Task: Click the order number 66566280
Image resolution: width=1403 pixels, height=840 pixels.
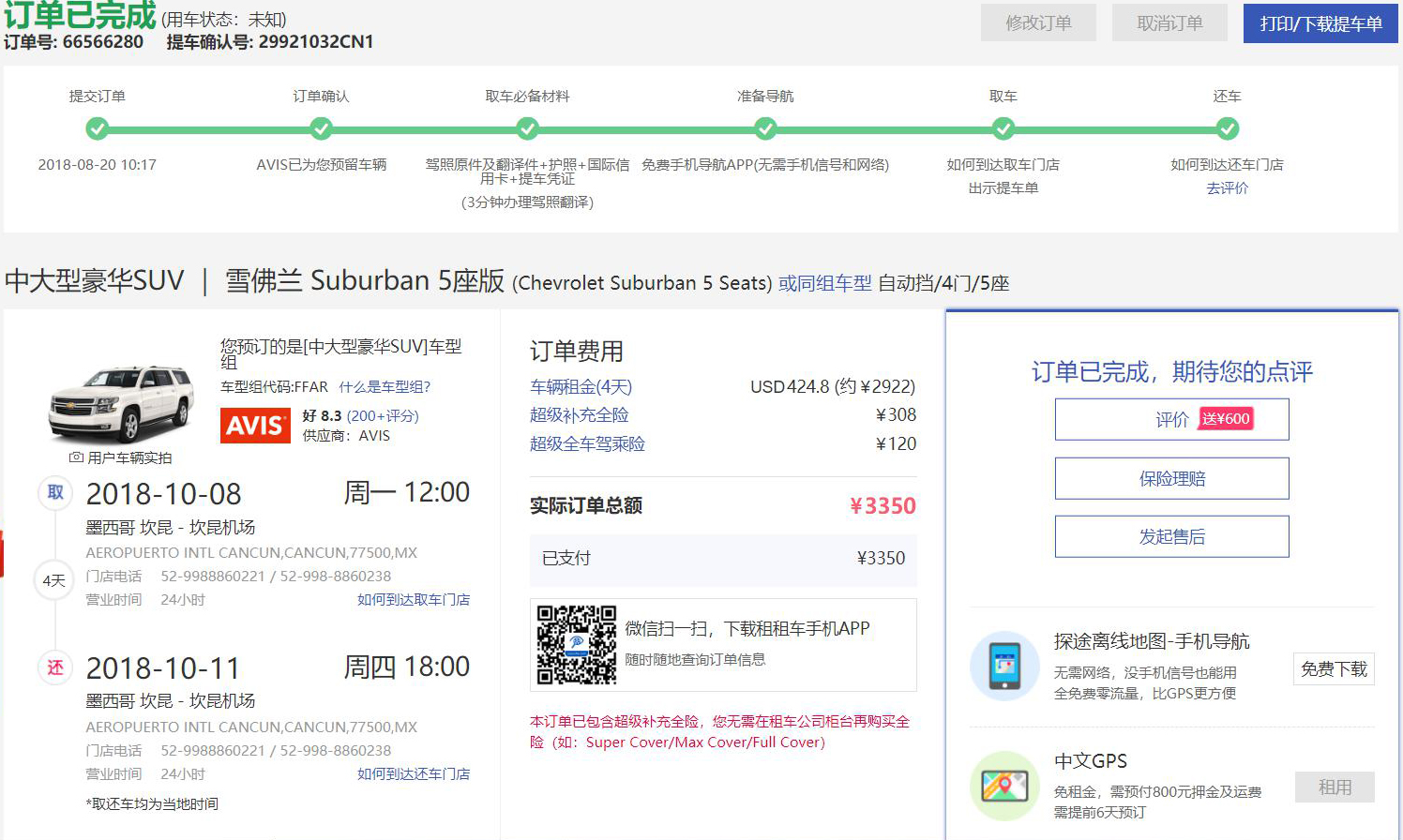Action: [103, 42]
